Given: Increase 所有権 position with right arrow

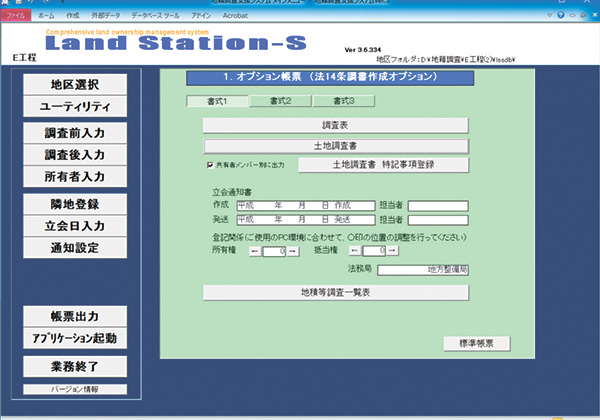Looking at the screenshot, I should click(293, 250).
